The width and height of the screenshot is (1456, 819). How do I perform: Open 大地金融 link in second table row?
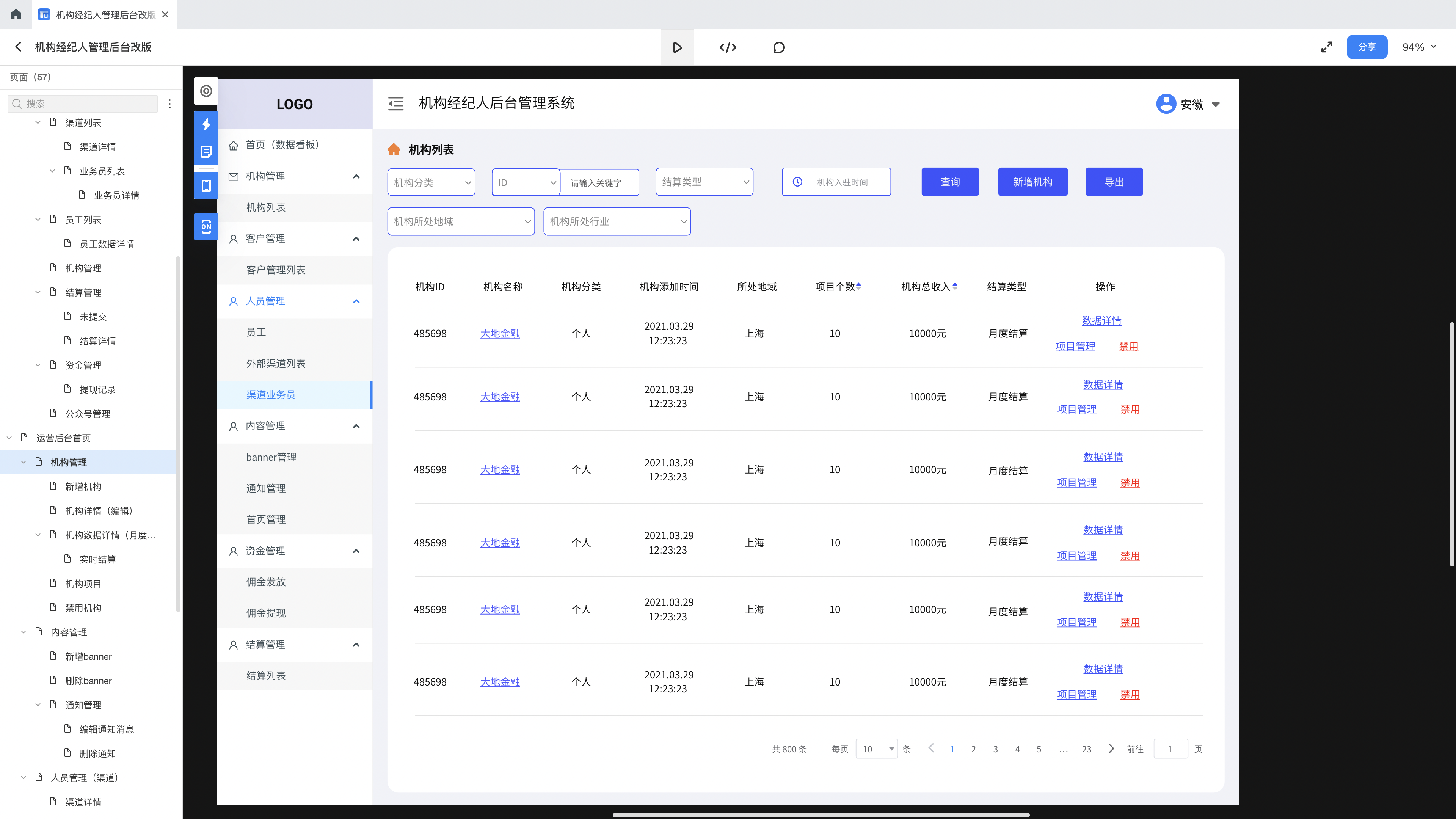(500, 397)
